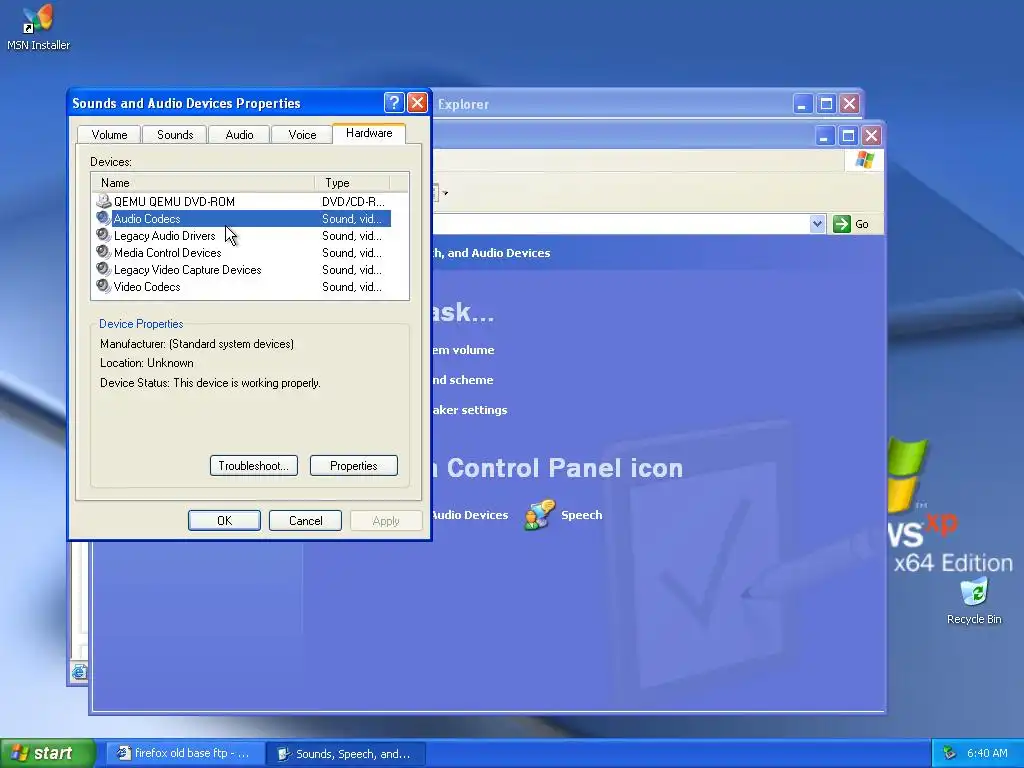The image size is (1024, 768).
Task: Click the Legacy Video Capture Devices icon
Action: coord(103,269)
